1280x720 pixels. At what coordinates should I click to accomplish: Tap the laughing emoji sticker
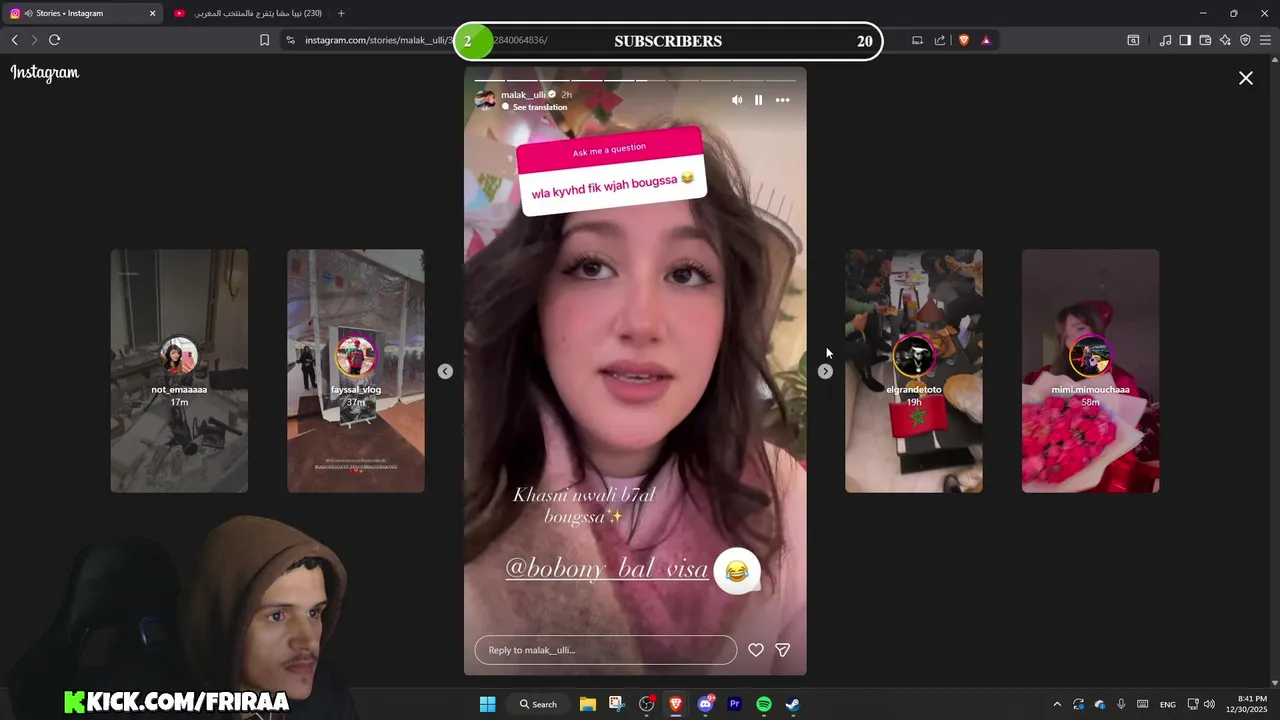(x=737, y=571)
